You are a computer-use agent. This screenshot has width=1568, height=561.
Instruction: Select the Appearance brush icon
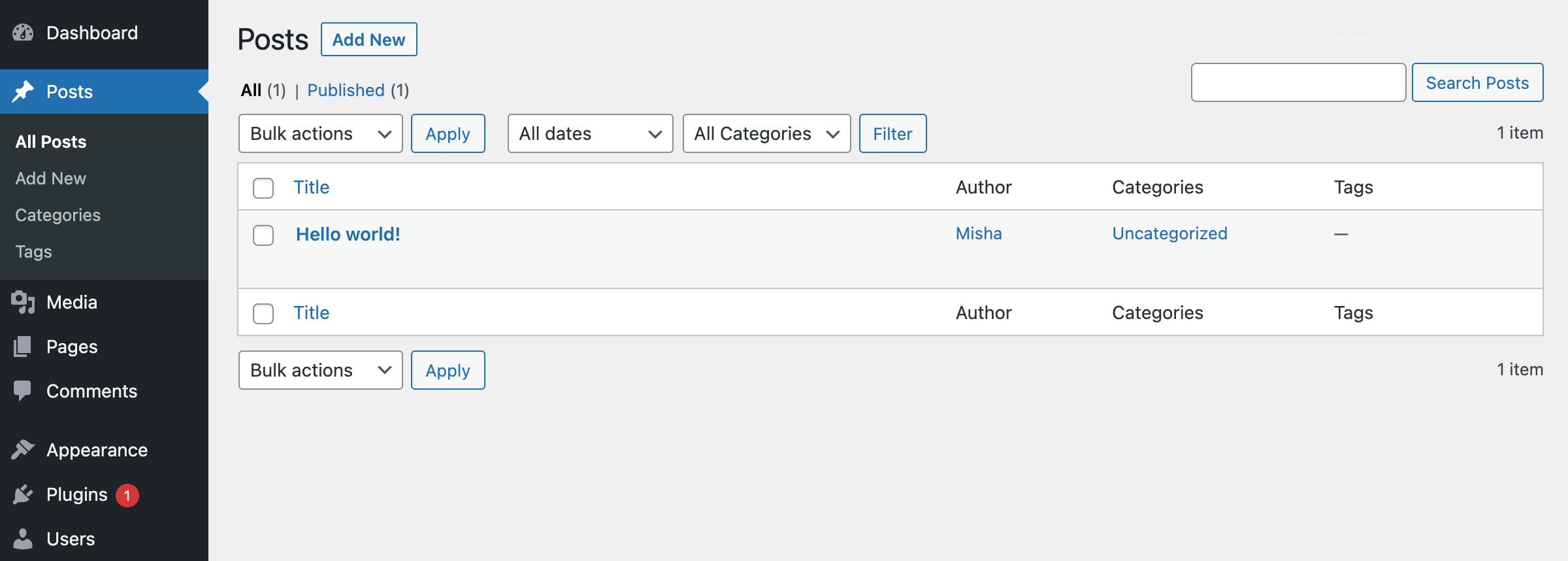tap(23, 450)
